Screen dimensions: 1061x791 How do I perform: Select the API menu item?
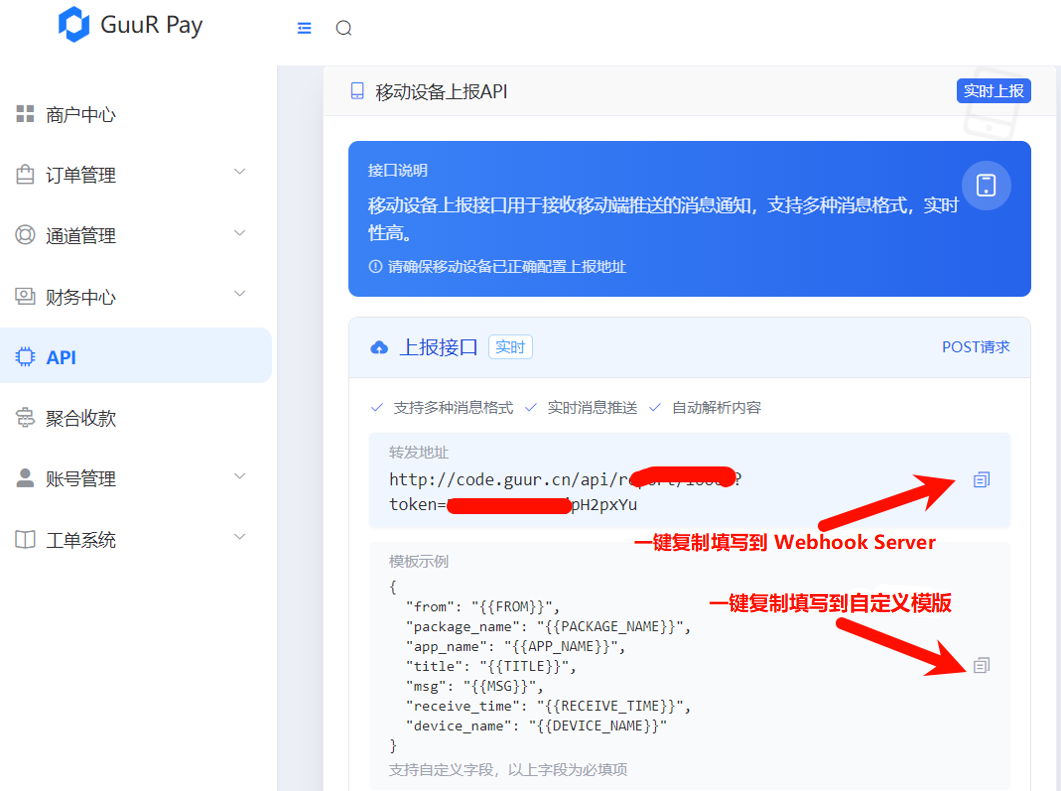[61, 357]
